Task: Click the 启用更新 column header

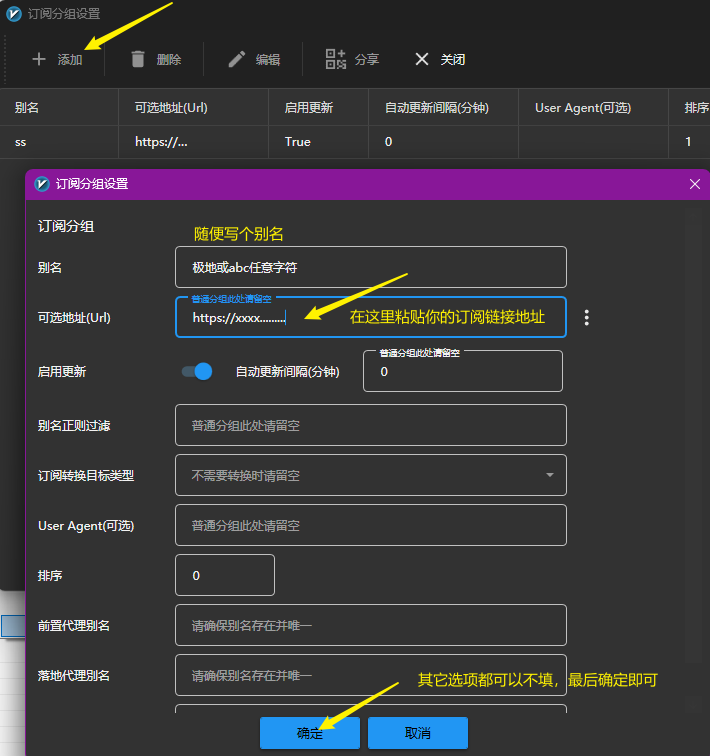Action: [x=308, y=108]
